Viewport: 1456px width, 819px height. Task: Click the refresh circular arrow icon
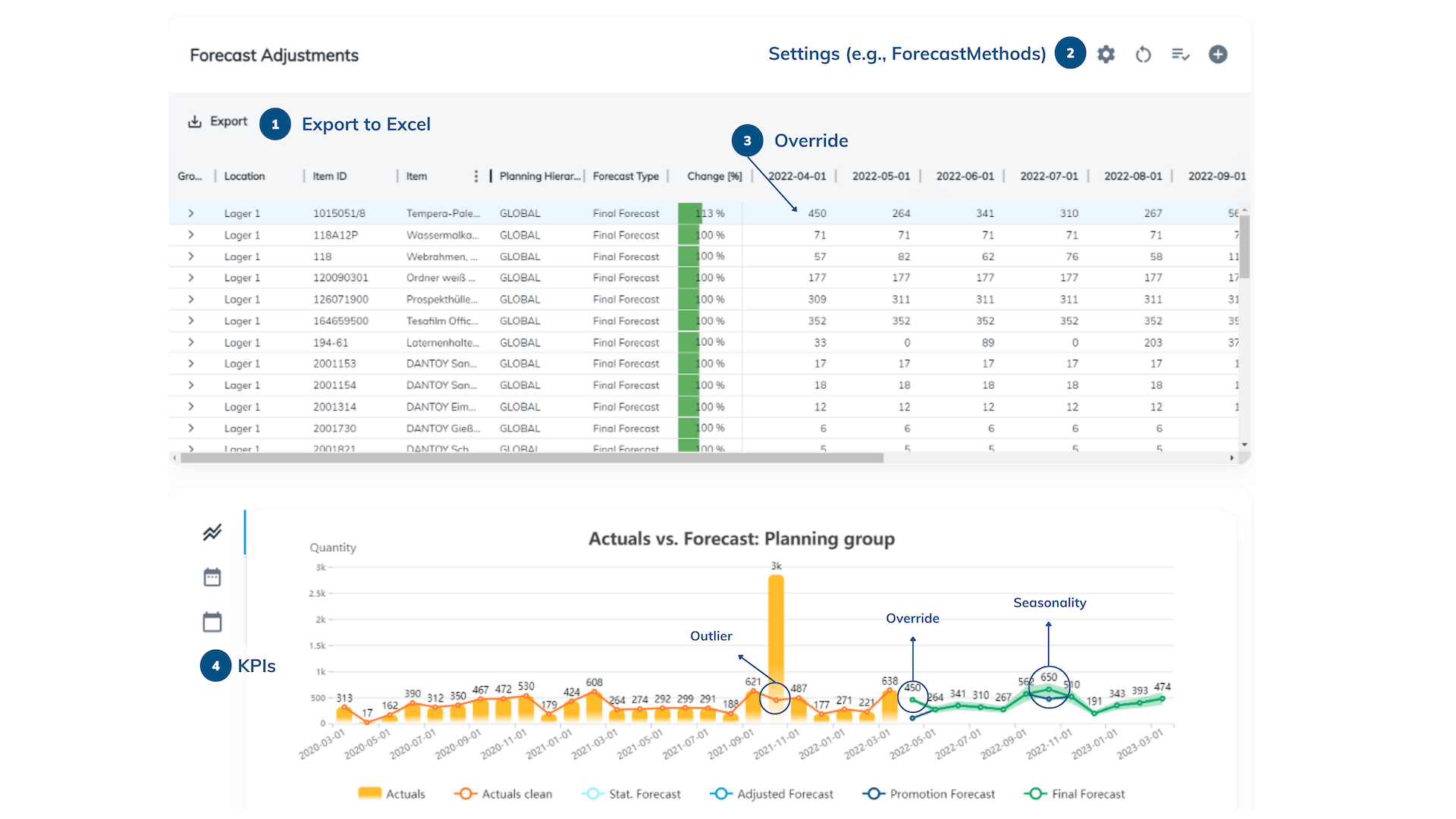click(x=1144, y=55)
